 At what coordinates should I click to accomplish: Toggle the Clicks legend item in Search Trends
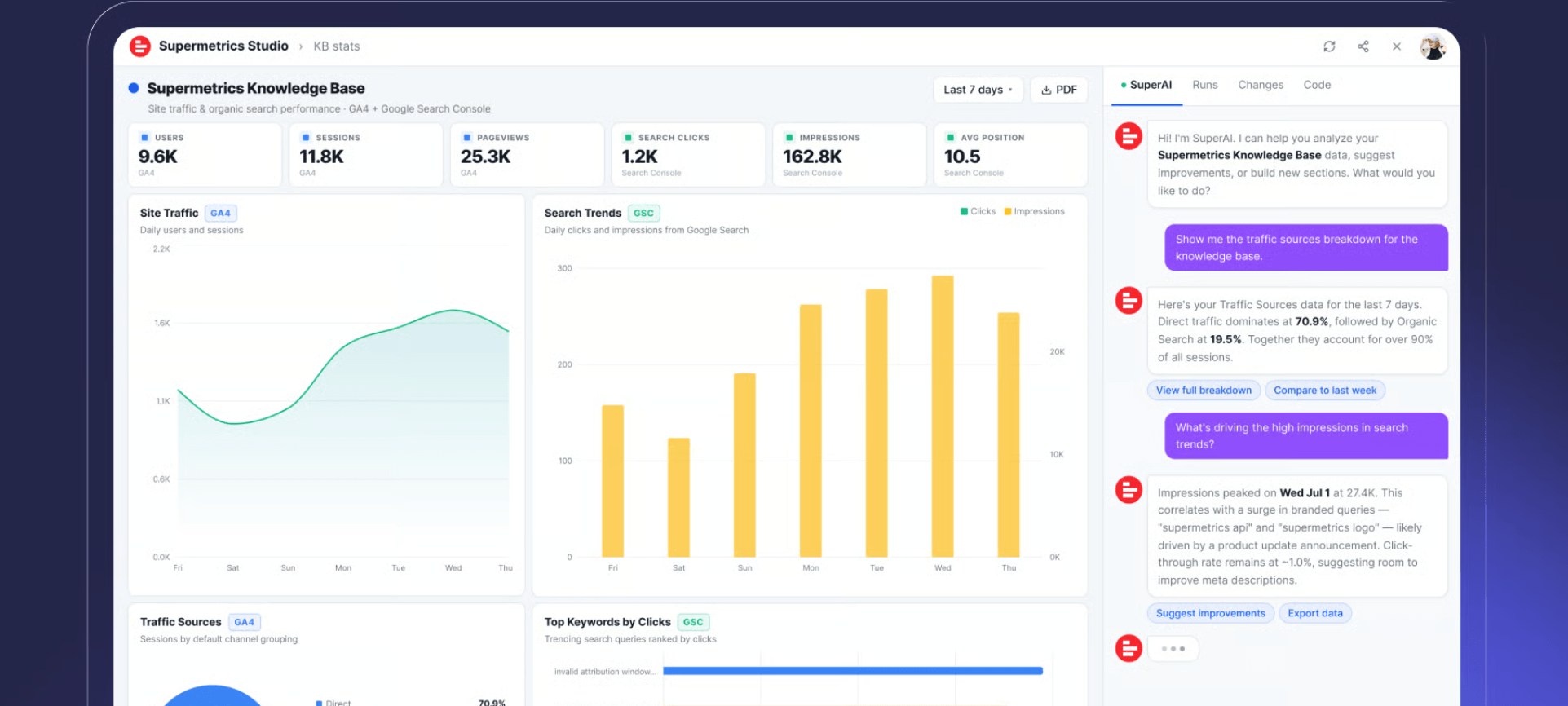coord(978,211)
